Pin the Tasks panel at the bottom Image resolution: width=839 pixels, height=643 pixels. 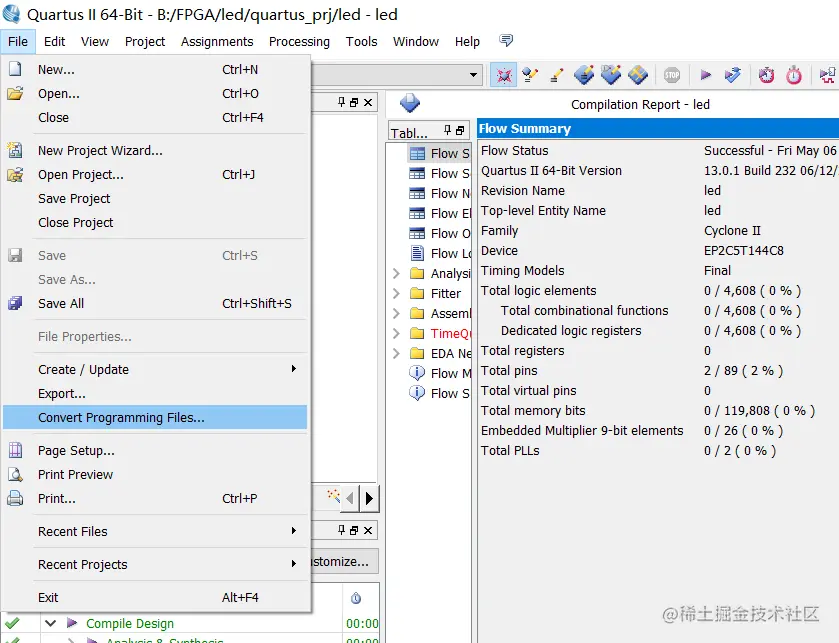[341, 530]
